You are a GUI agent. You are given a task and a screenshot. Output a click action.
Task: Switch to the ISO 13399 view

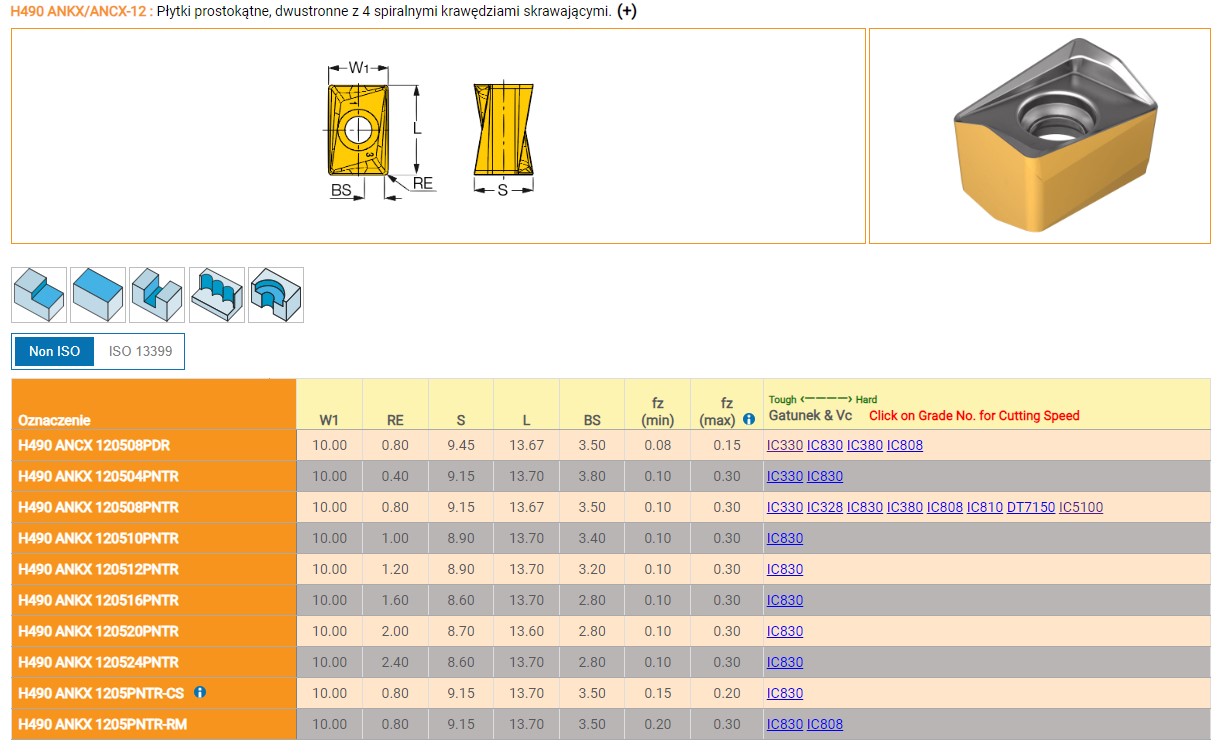click(x=139, y=352)
